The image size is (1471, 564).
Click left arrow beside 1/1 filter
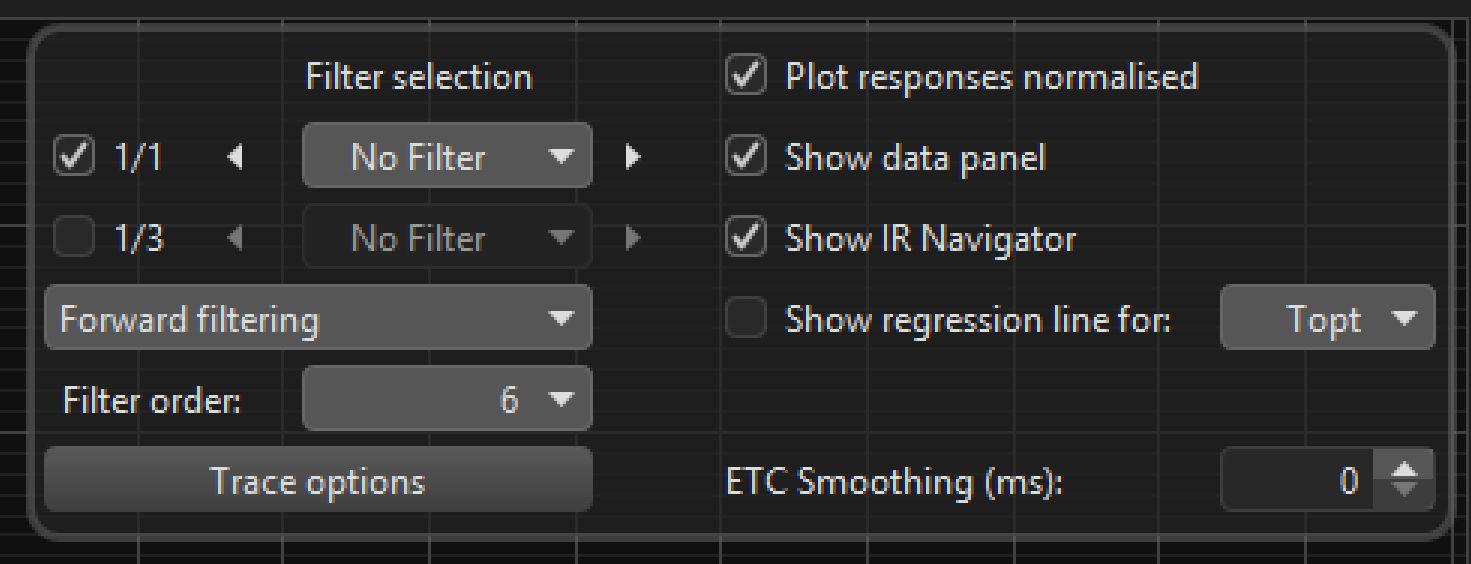[x=235, y=157]
